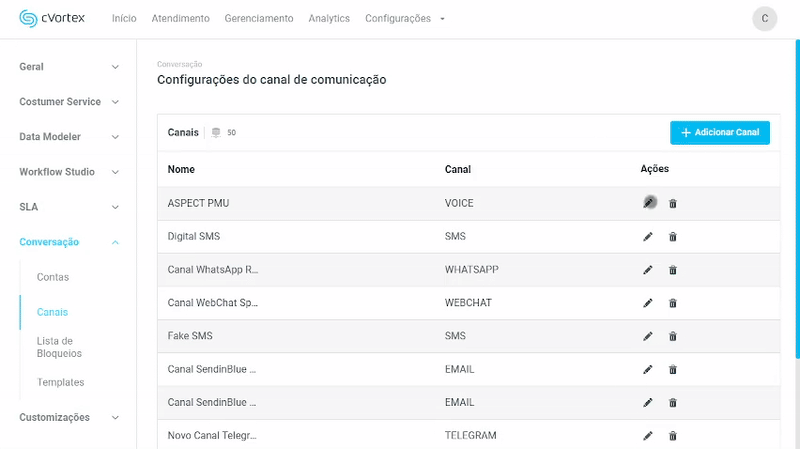Open the Configurações dropdown arrow
The image size is (800, 449).
tap(442, 19)
